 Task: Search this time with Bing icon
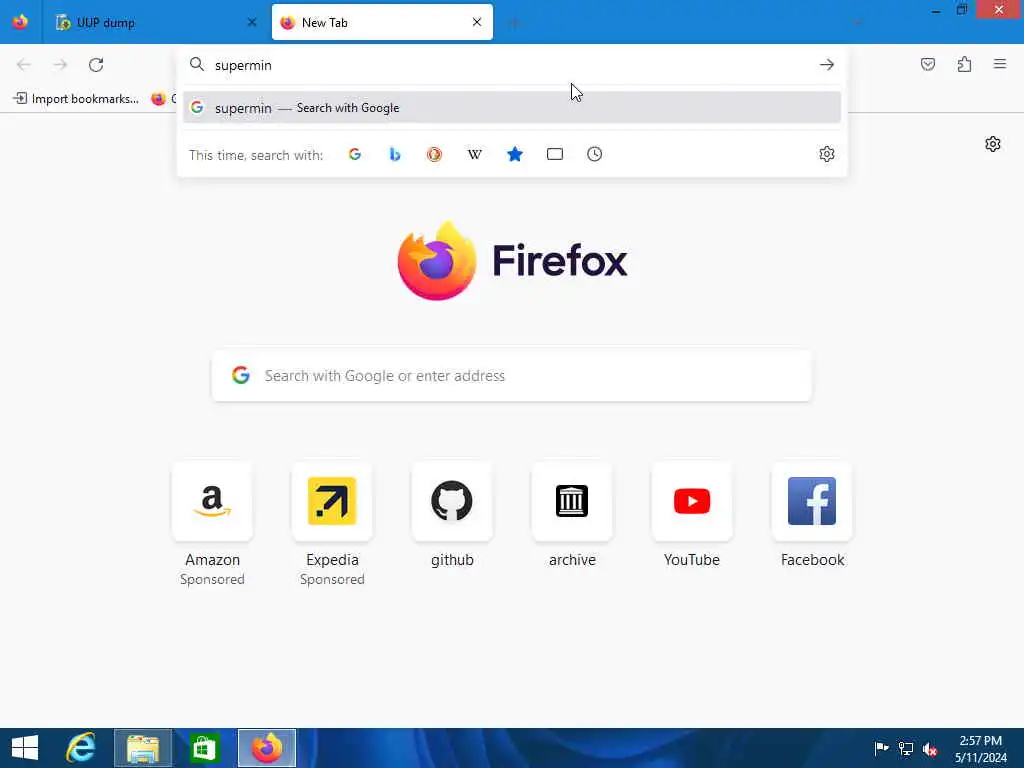pyautogui.click(x=394, y=154)
